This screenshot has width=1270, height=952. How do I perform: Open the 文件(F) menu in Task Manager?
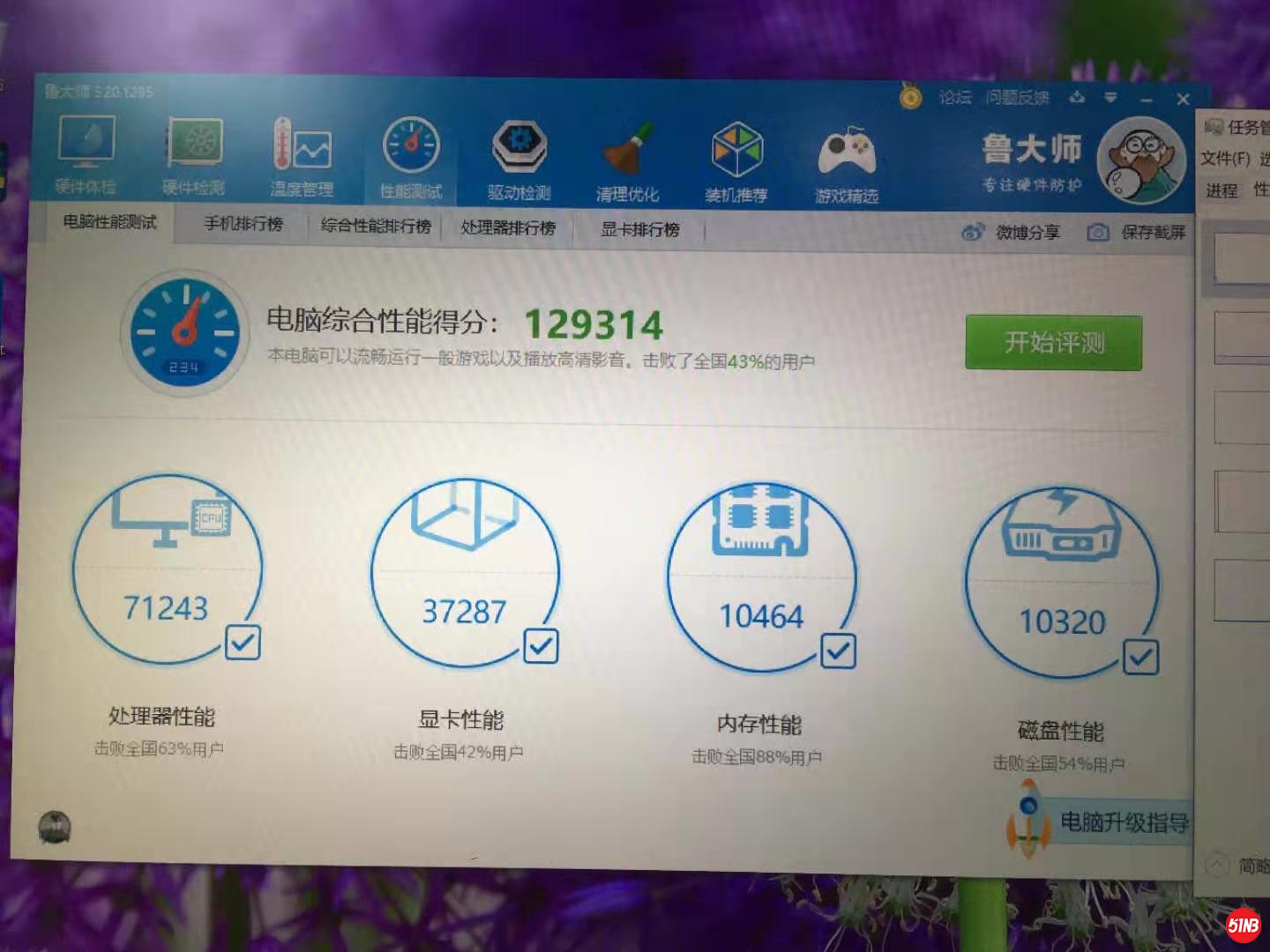click(x=1225, y=159)
